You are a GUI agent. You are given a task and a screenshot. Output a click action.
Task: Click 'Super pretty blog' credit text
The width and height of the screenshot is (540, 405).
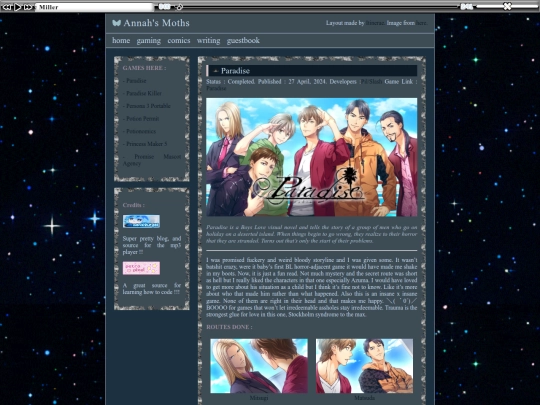tap(152, 245)
